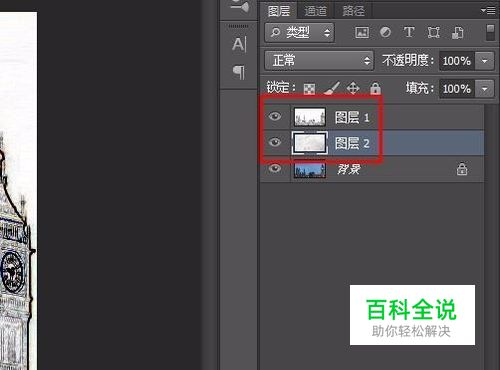Hide 图层 2 with its eye icon
Image resolution: width=500 pixels, height=370 pixels.
[275, 142]
